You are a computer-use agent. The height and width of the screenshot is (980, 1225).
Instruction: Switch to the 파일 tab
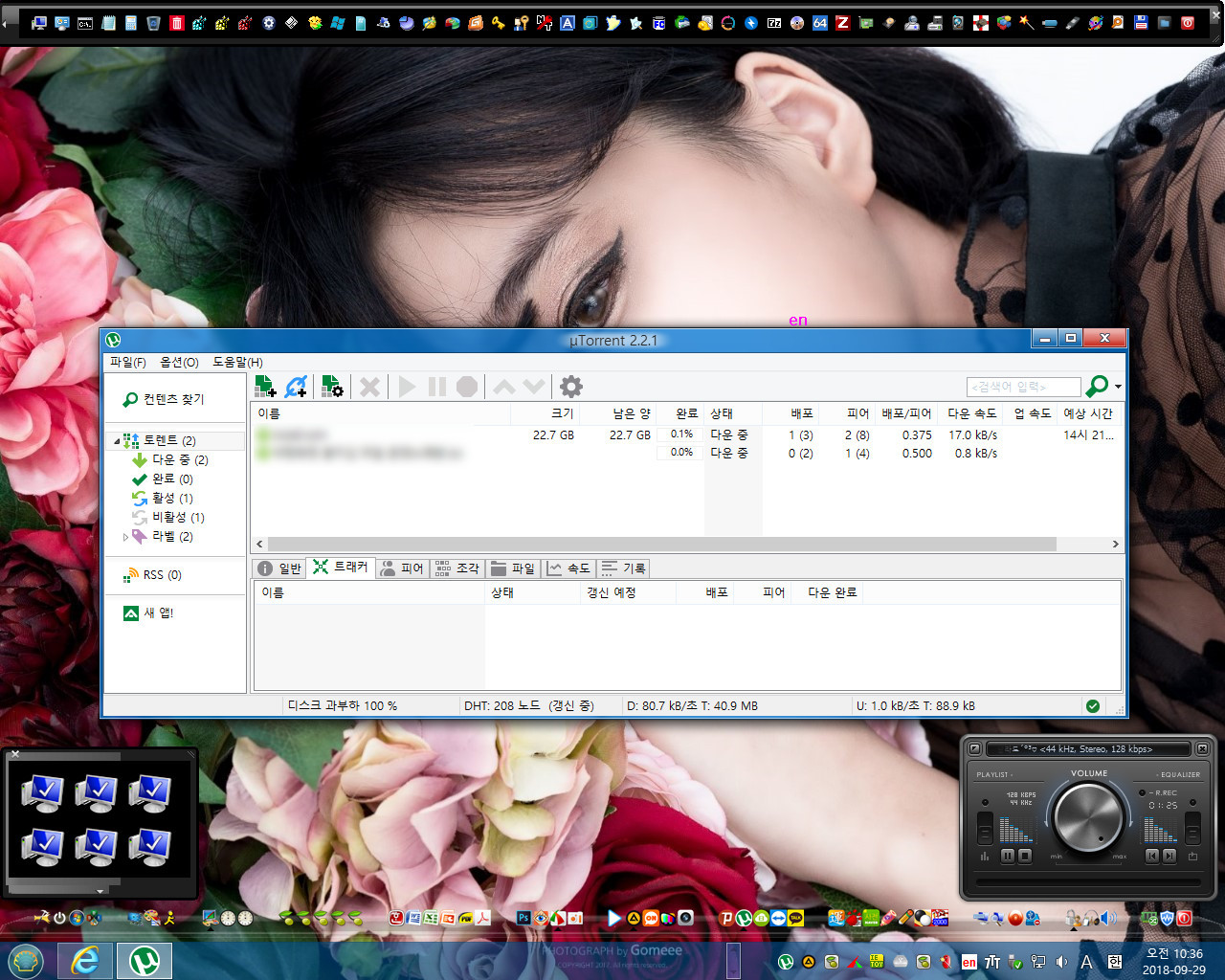[512, 568]
